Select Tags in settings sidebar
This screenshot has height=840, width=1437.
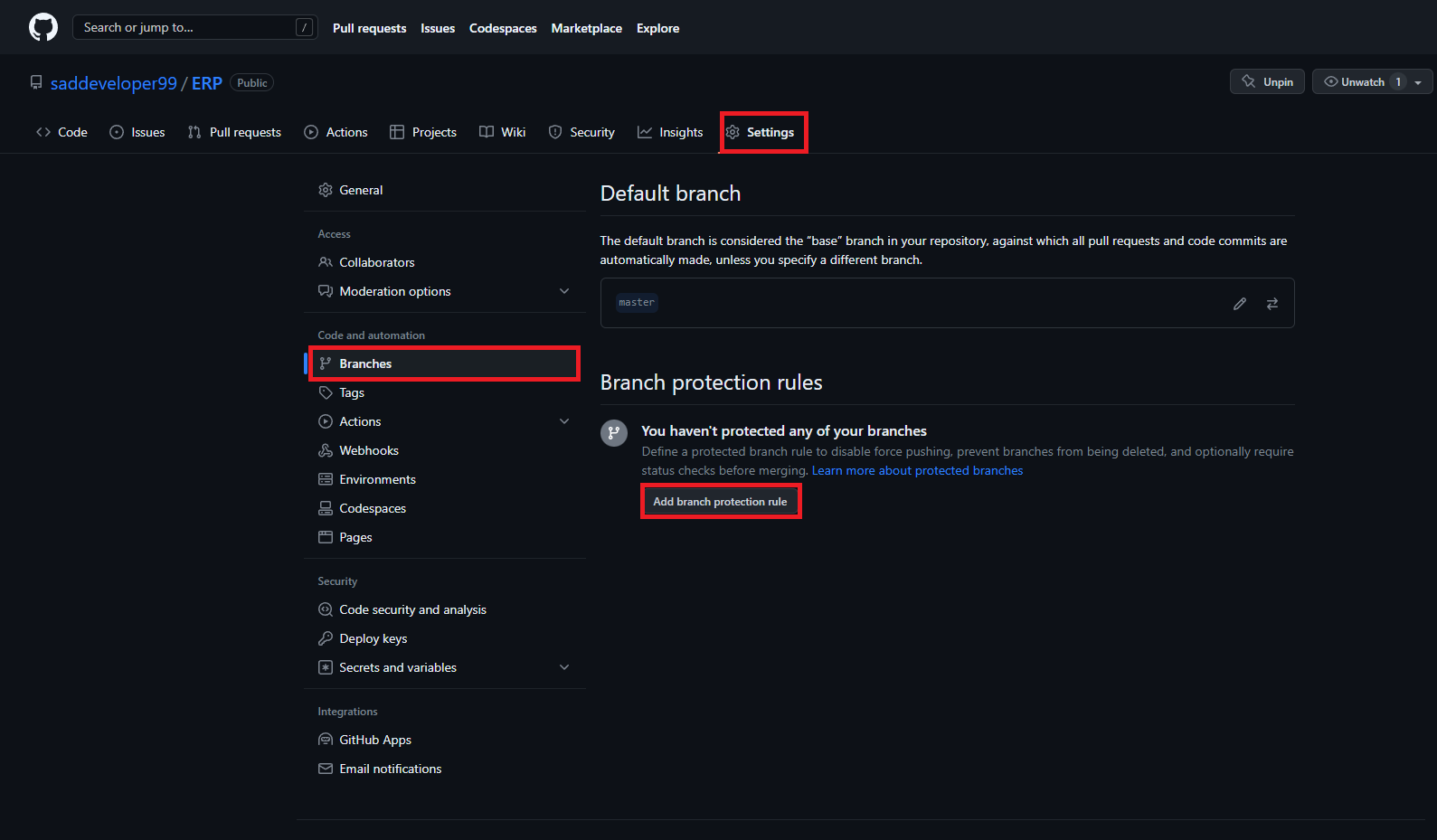445,392
